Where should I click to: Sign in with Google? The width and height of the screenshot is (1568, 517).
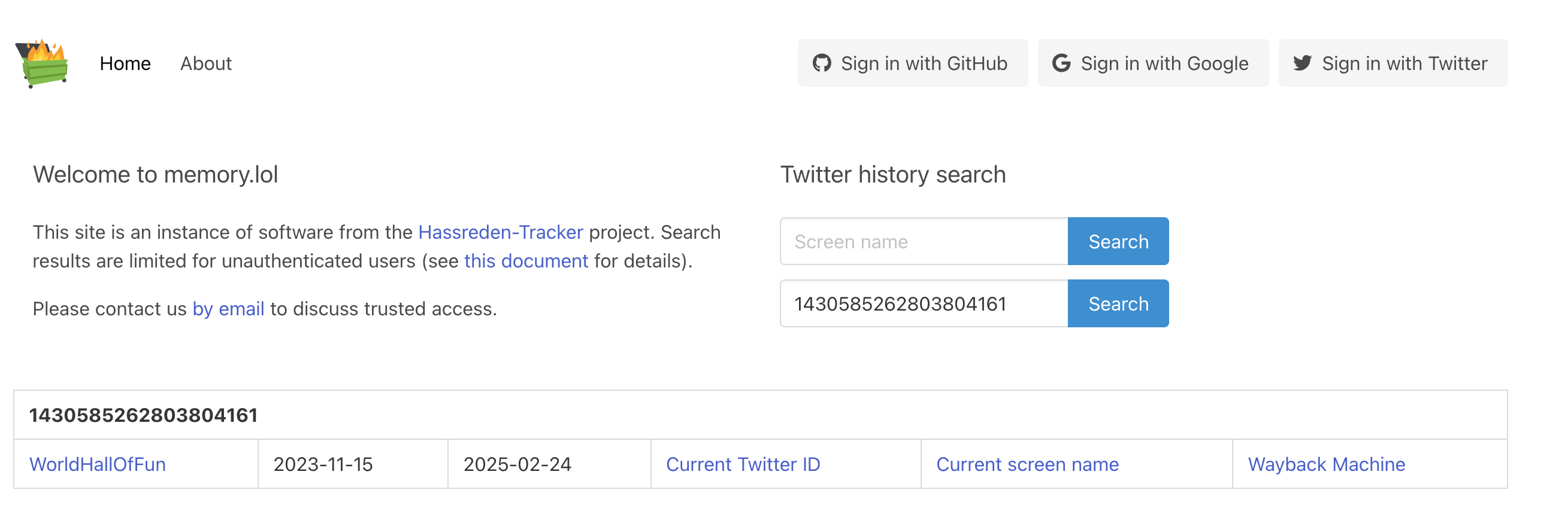tap(1153, 63)
